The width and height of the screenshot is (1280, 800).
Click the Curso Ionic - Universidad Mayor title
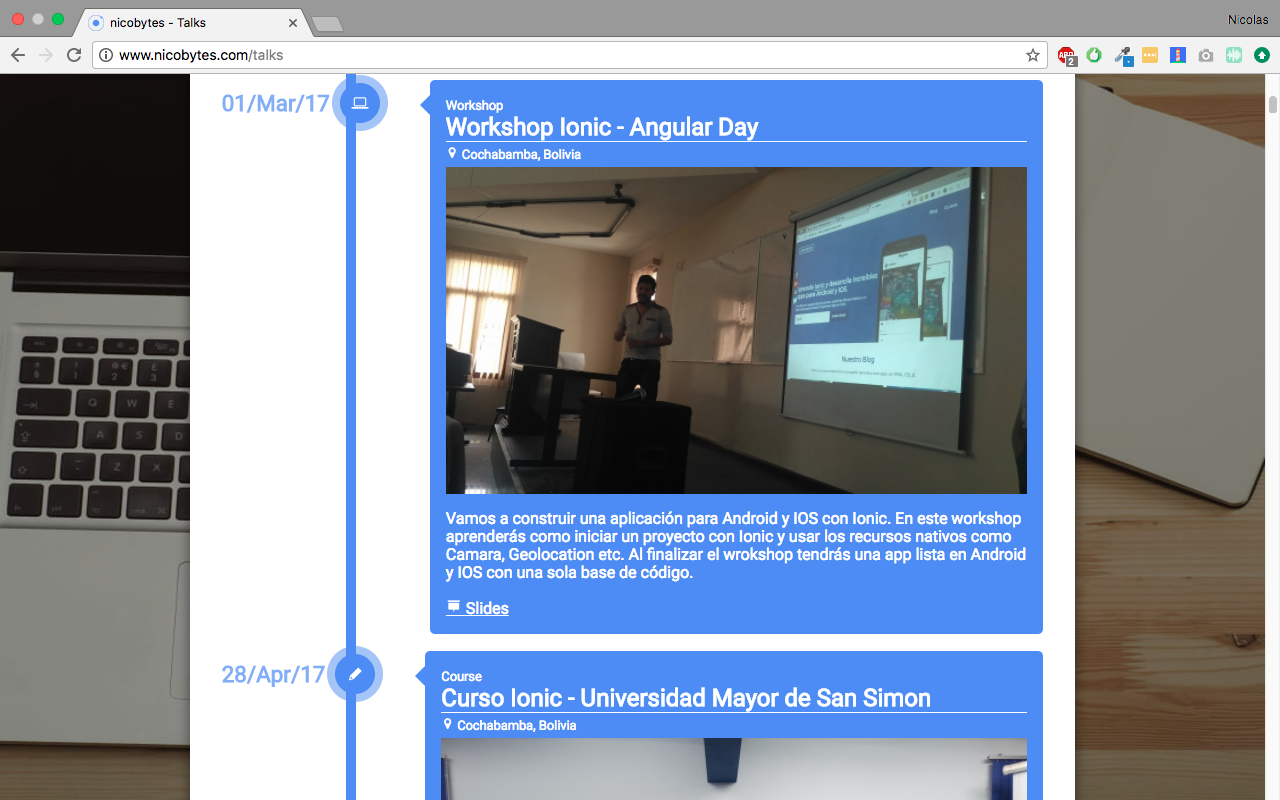coord(686,698)
